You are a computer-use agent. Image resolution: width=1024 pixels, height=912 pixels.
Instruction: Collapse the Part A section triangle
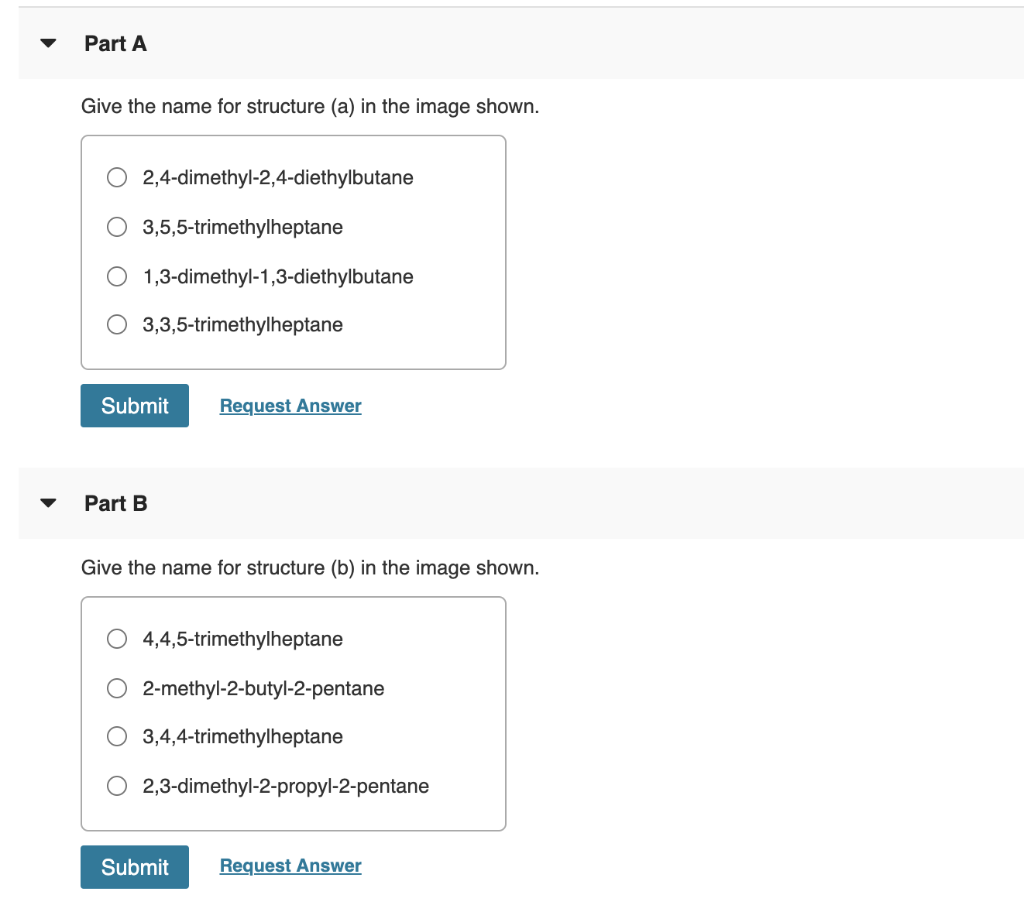click(47, 44)
